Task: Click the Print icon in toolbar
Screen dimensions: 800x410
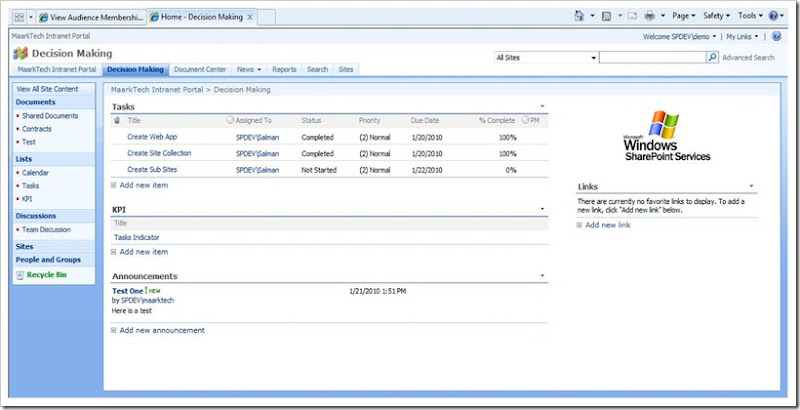Action: (x=651, y=17)
